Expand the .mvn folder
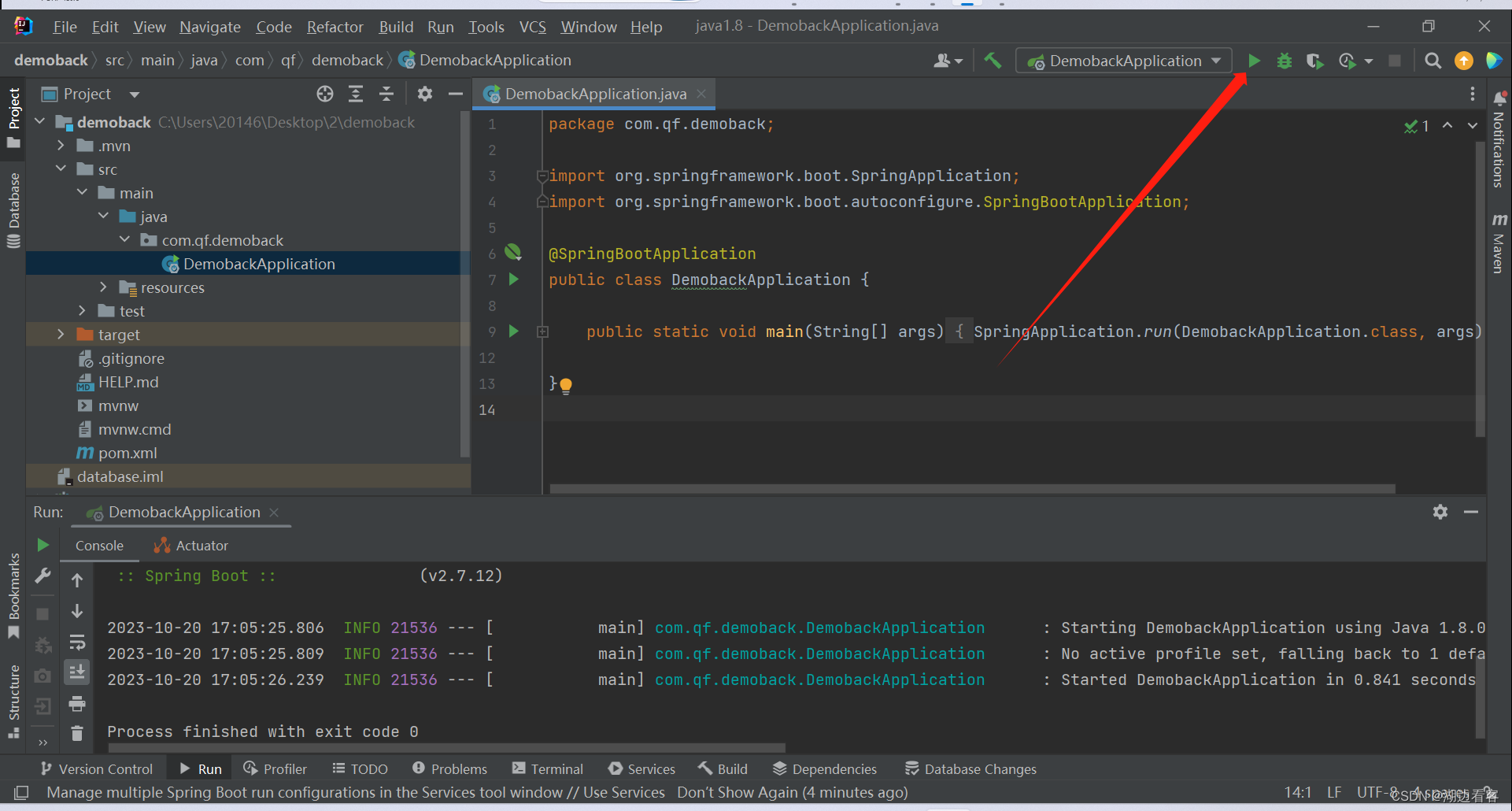The image size is (1512, 811). 61,146
